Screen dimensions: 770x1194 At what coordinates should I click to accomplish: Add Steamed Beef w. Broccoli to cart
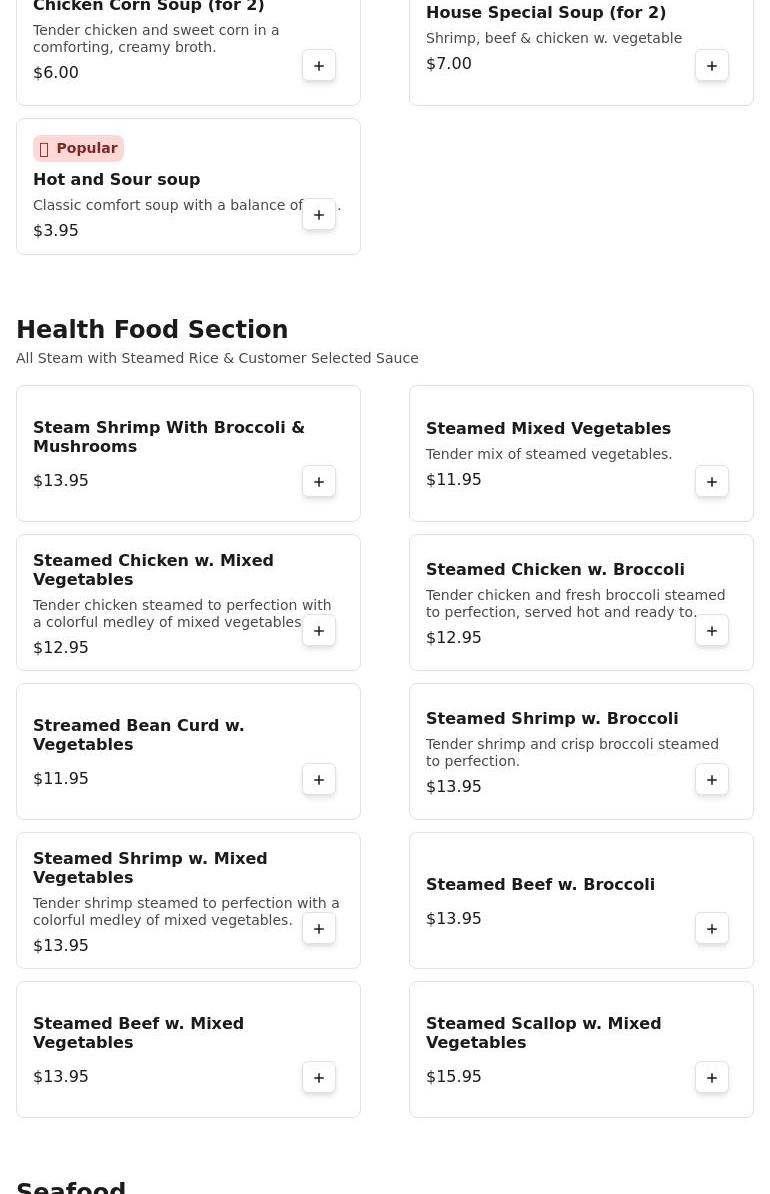pos(712,929)
